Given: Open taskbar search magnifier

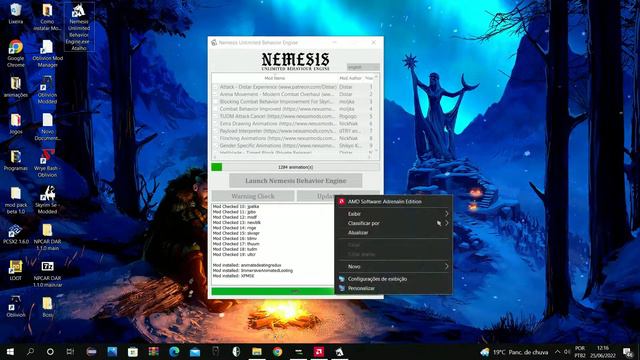Looking at the screenshot, I should click(x=30, y=351).
